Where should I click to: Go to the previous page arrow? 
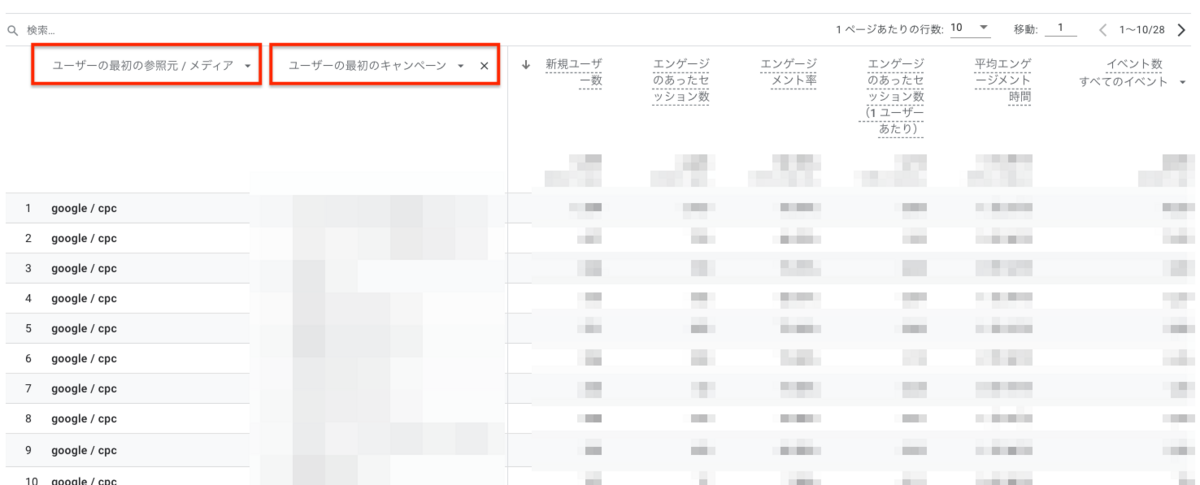1103,30
